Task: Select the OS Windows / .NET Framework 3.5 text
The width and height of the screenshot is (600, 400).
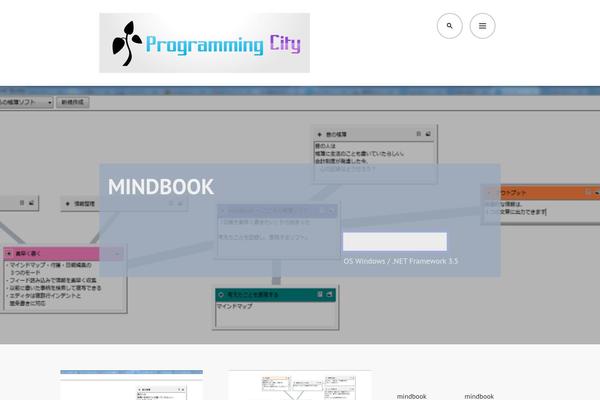Action: (x=401, y=261)
